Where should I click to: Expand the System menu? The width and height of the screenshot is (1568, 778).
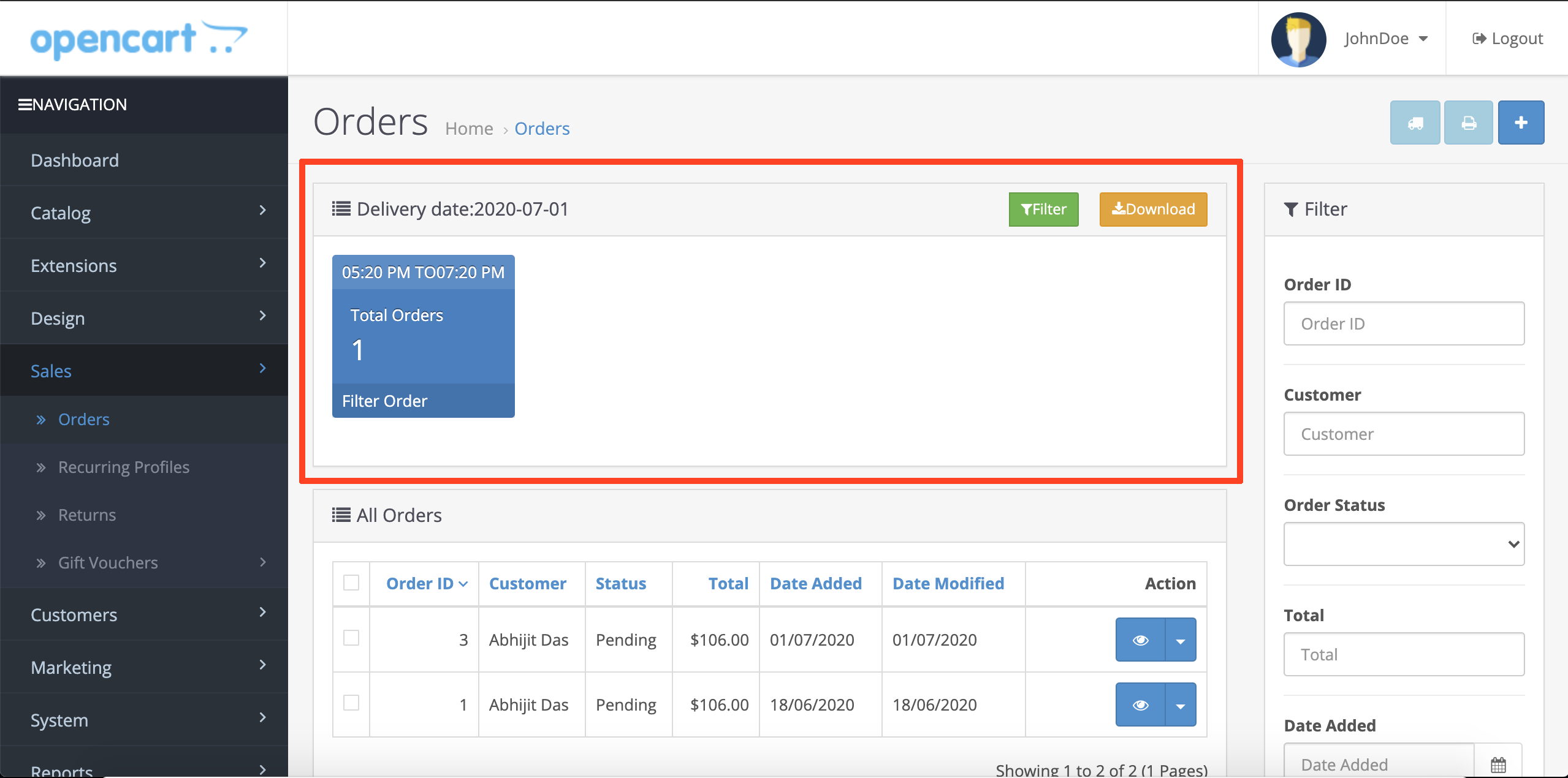[x=144, y=720]
